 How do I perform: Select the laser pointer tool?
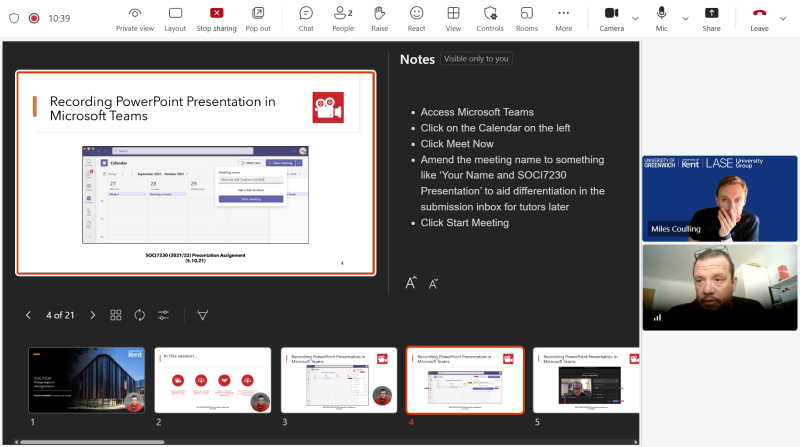pyautogui.click(x=203, y=315)
